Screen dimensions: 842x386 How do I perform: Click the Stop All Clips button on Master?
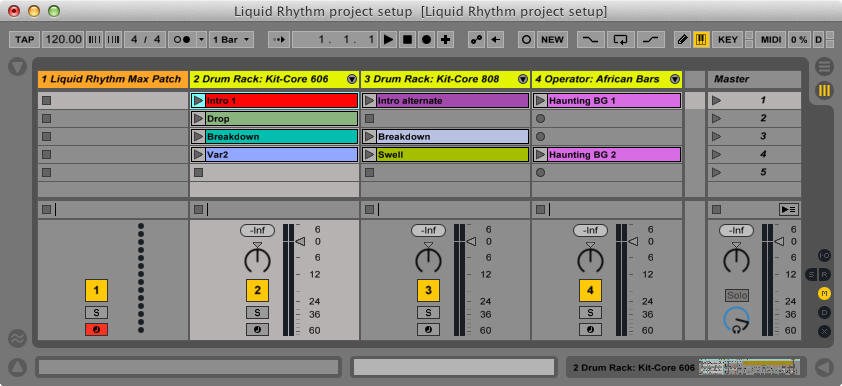tap(717, 209)
